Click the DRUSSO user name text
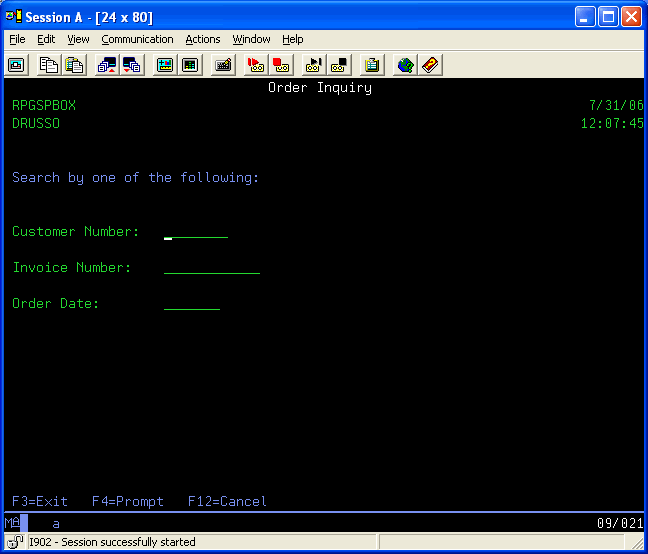 coord(36,123)
